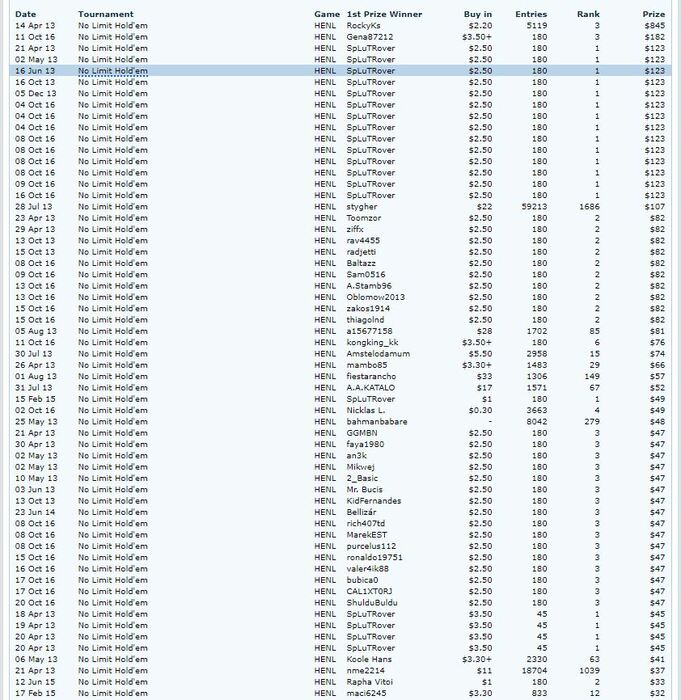
Task: Click winner name GGMBN
Action: point(362,433)
